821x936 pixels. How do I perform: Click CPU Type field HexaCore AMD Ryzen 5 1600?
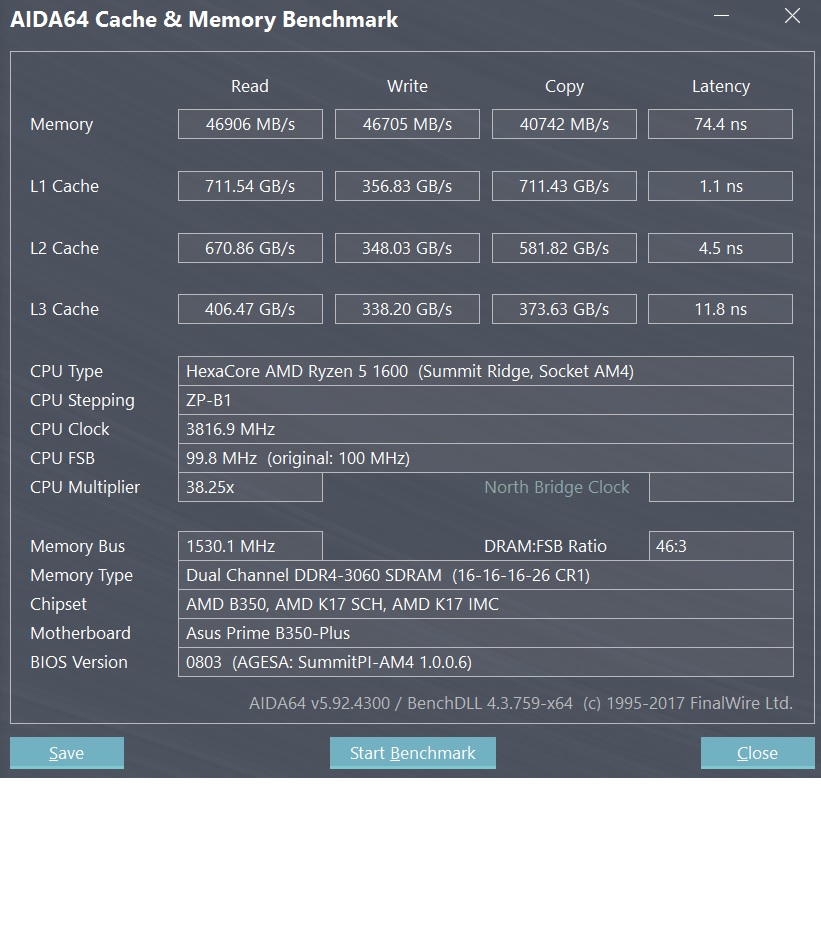(486, 371)
